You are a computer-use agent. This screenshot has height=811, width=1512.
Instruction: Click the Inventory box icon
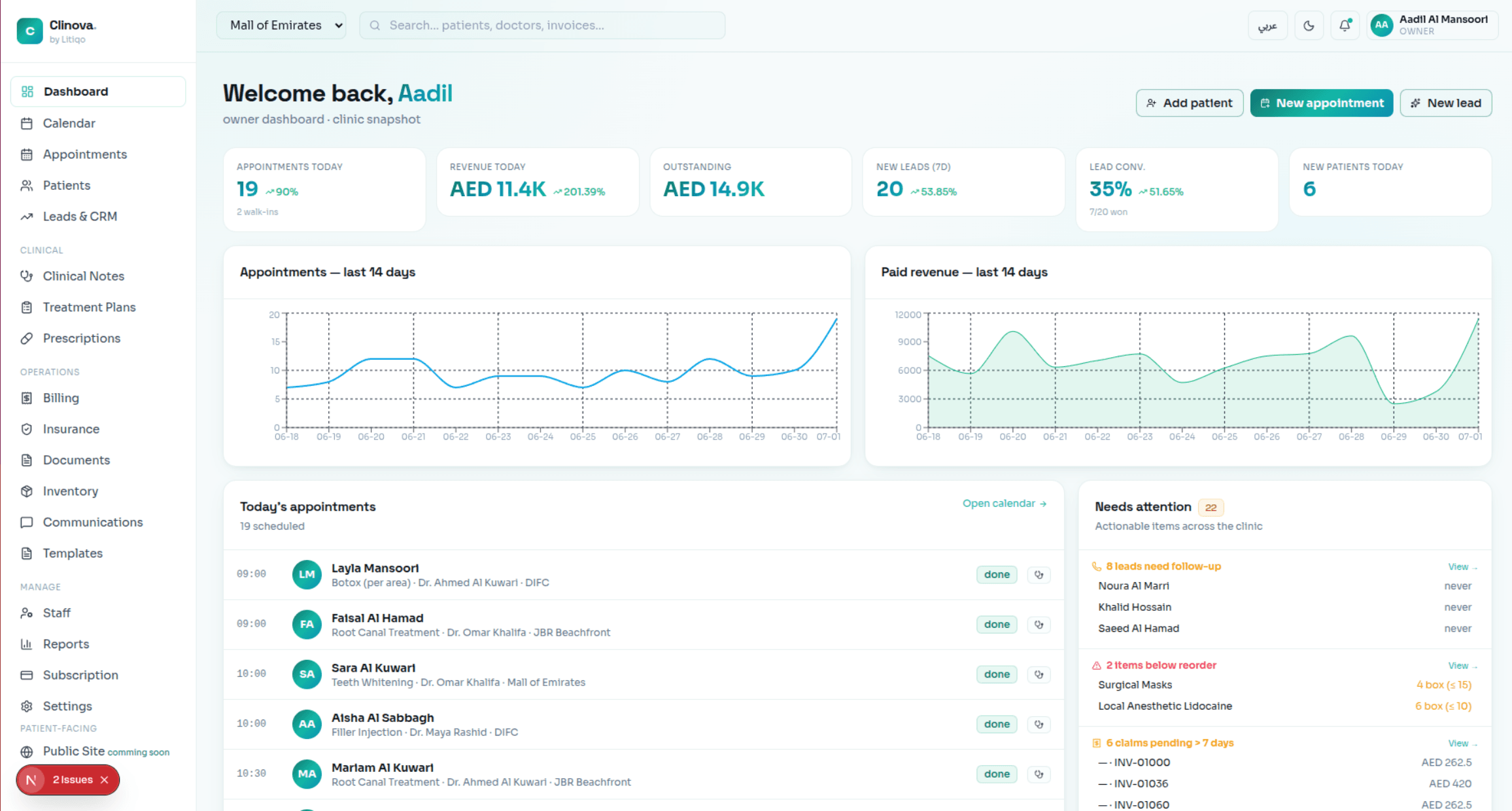tap(27, 491)
